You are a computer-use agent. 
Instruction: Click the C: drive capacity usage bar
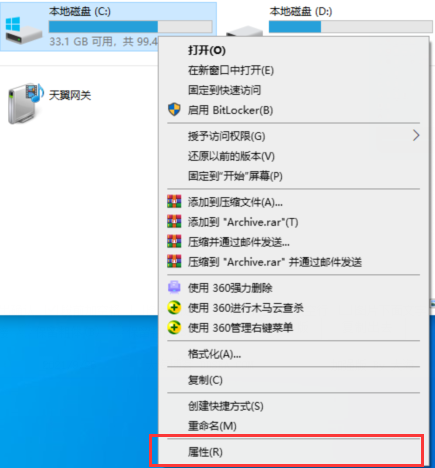(130, 27)
